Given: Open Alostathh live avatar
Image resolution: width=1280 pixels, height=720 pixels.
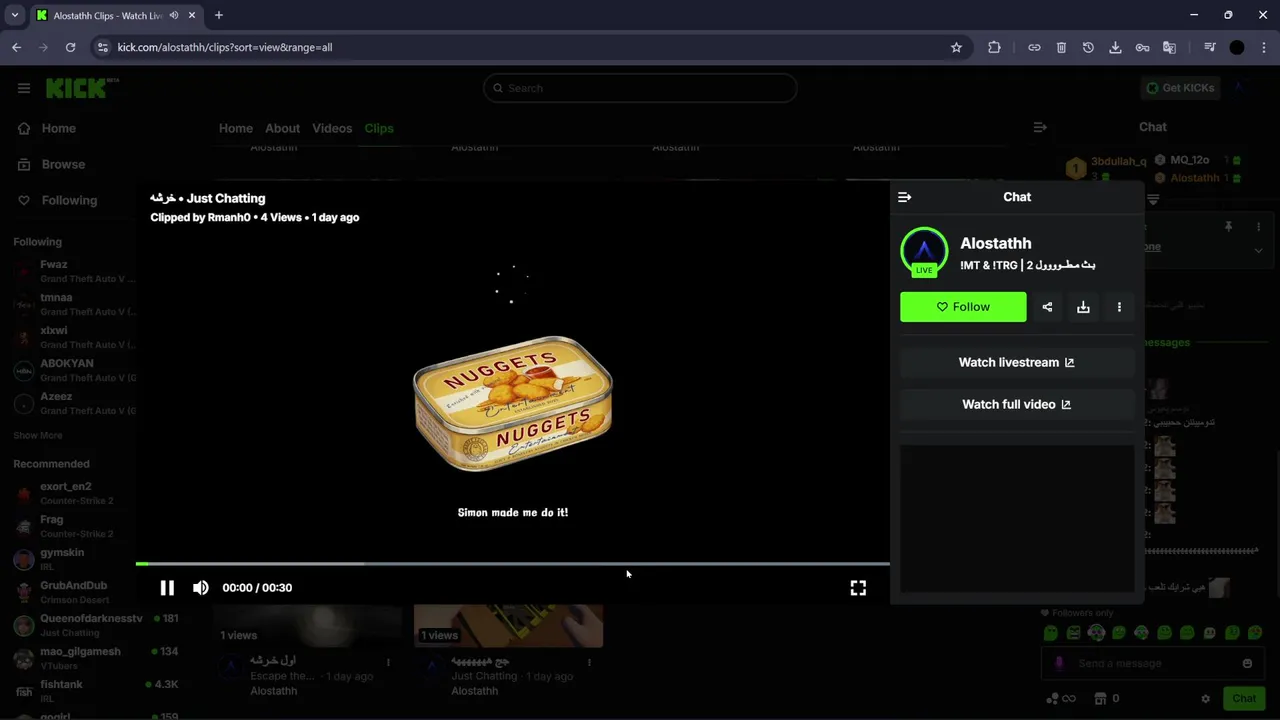Looking at the screenshot, I should 924,252.
